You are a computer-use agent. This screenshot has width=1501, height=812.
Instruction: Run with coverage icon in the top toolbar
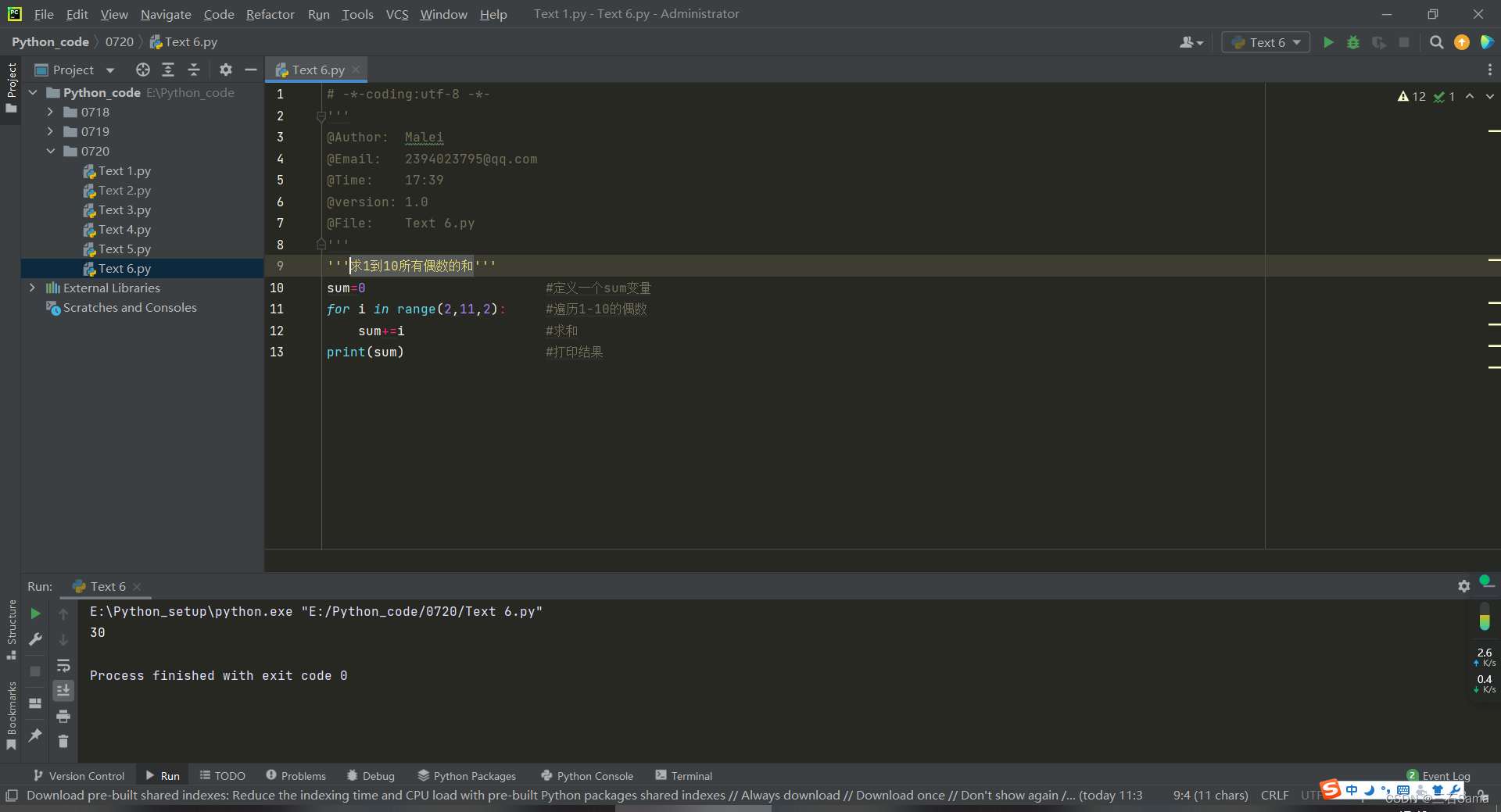pos(1379,42)
